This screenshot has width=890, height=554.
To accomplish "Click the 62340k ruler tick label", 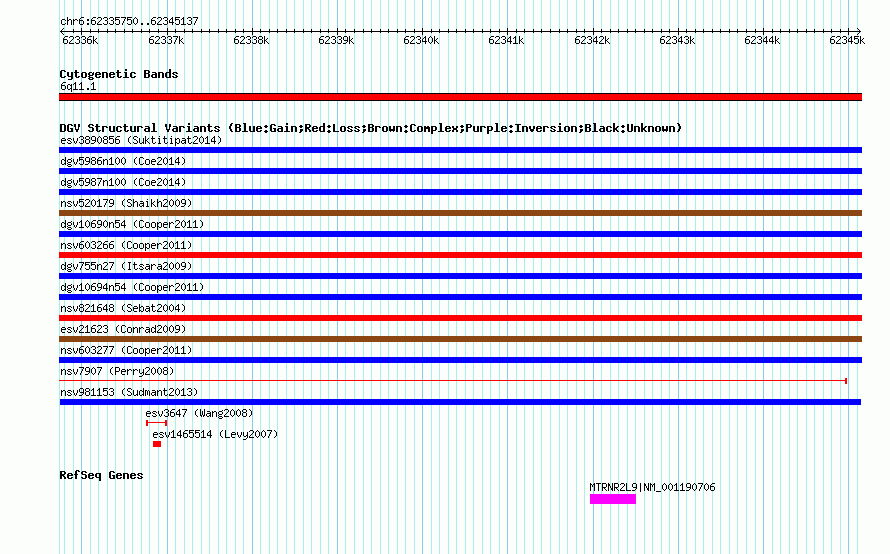I will pos(421,41).
